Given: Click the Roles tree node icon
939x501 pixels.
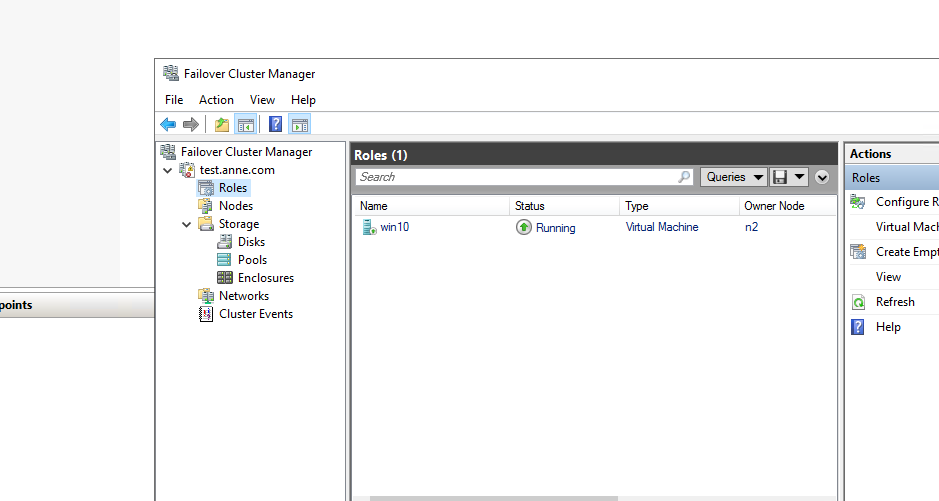Looking at the screenshot, I should (206, 188).
